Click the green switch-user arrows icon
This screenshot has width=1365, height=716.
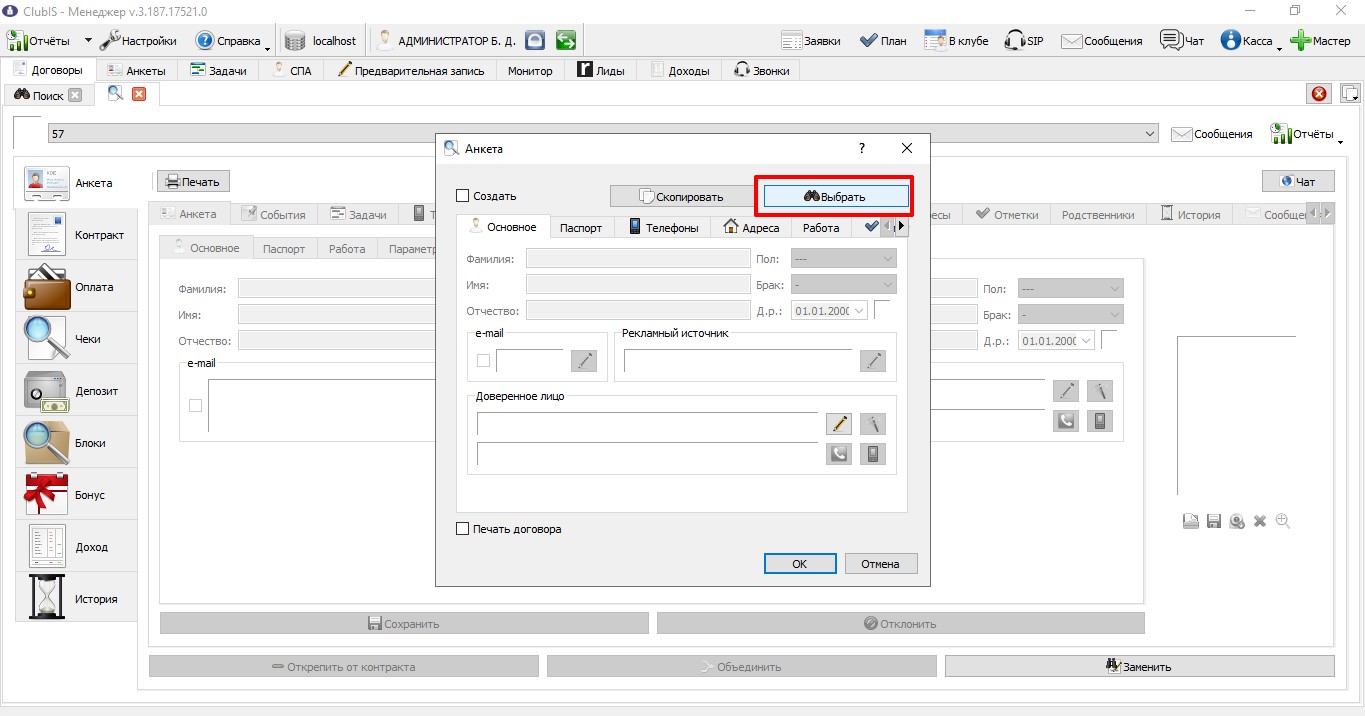tap(566, 41)
